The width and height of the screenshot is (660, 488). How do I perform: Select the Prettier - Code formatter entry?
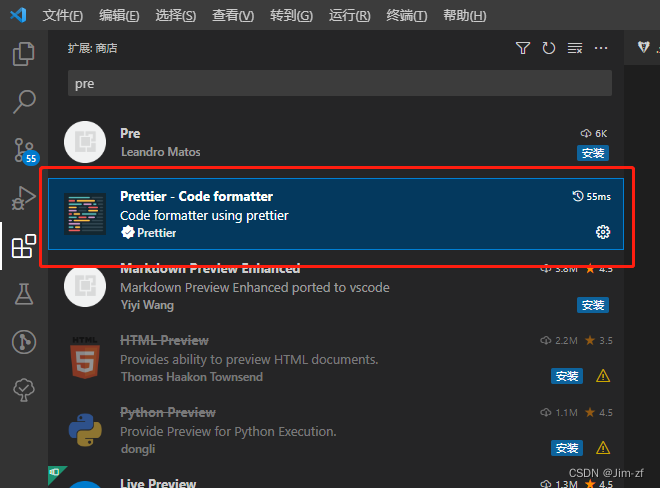click(335, 214)
